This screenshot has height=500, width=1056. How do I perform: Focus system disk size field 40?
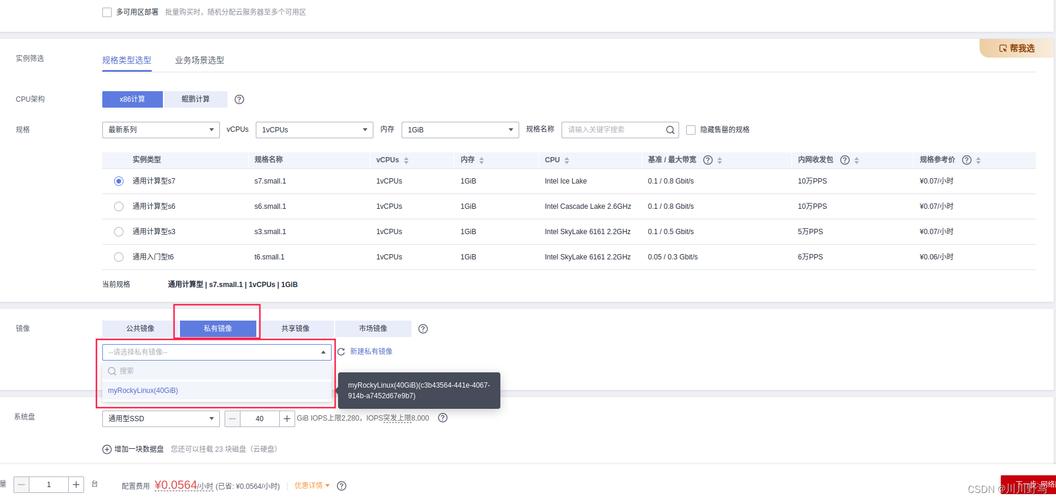[260, 419]
